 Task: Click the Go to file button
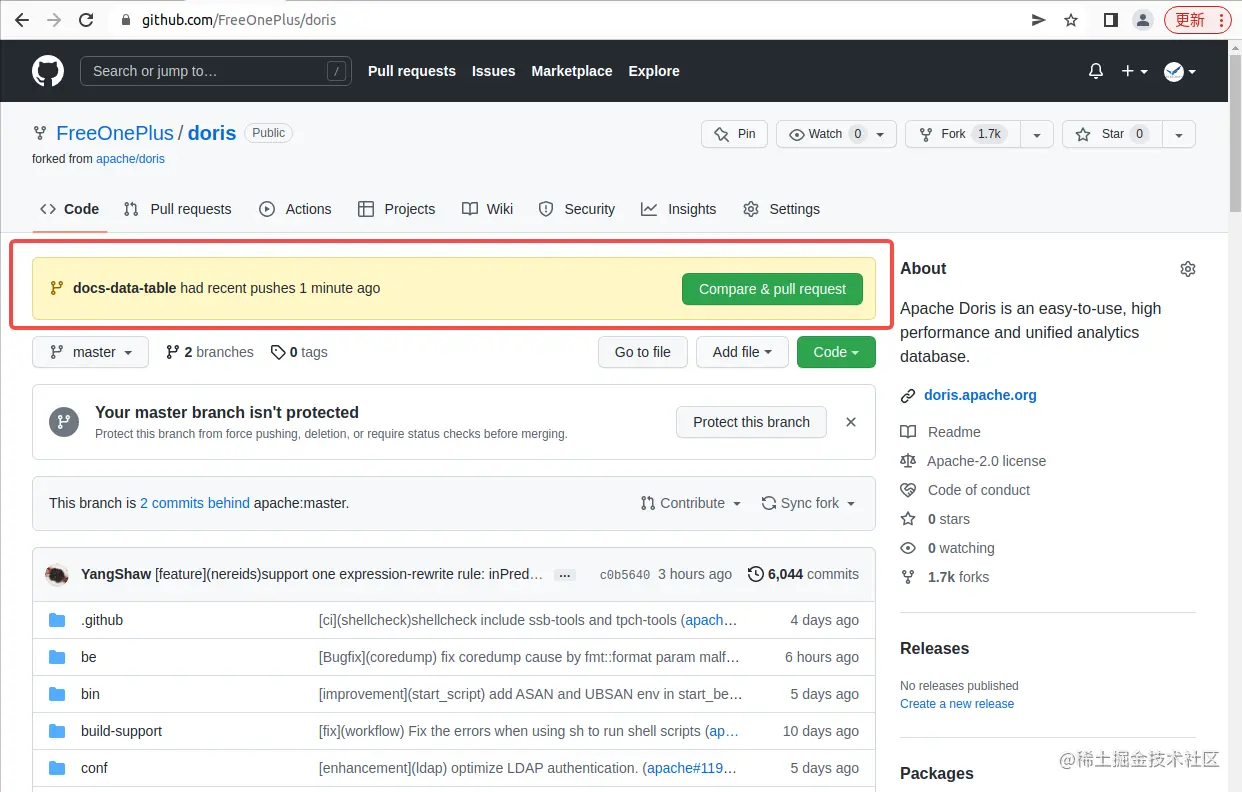(643, 352)
